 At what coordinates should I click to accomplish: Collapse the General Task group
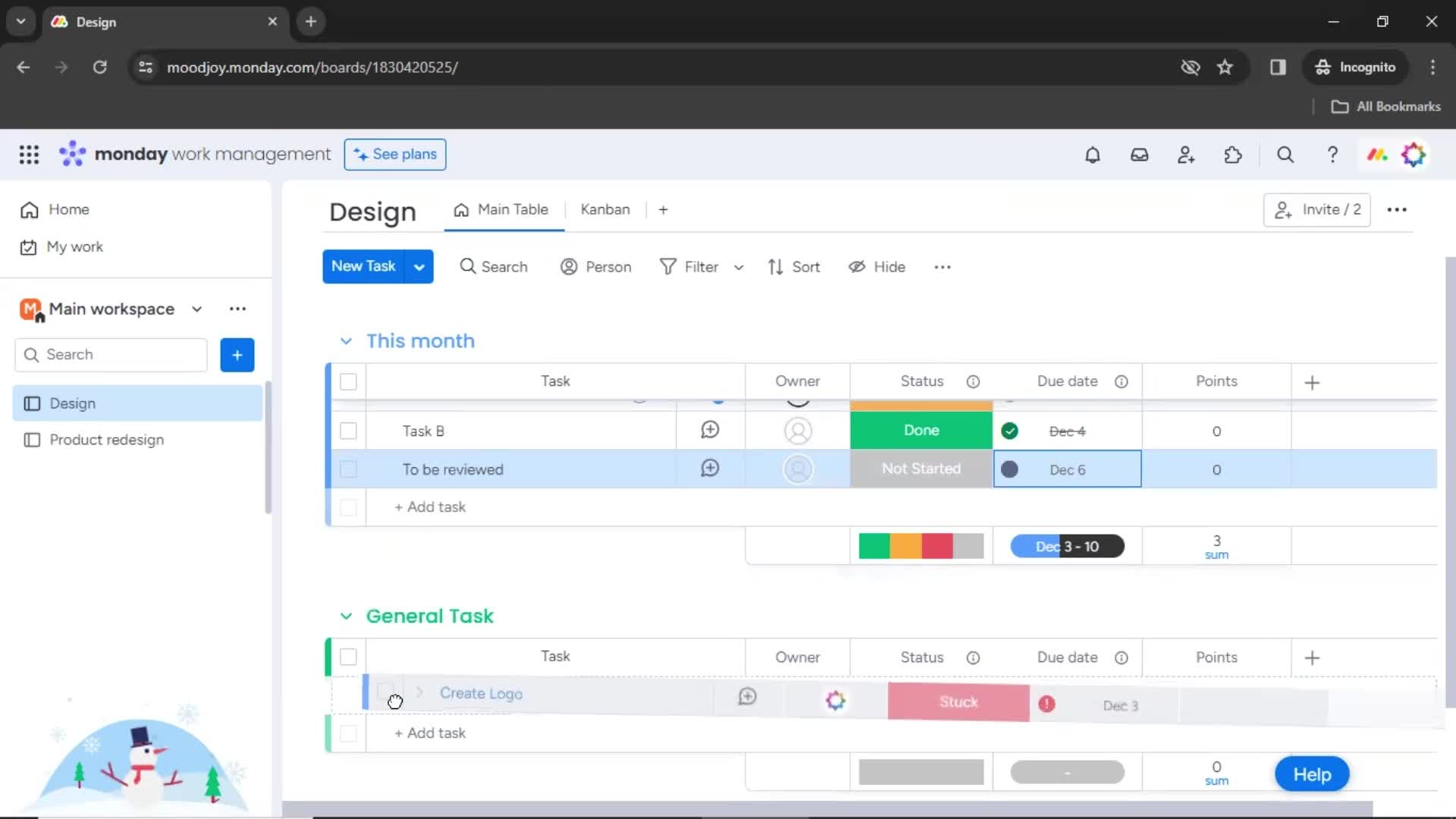click(346, 616)
